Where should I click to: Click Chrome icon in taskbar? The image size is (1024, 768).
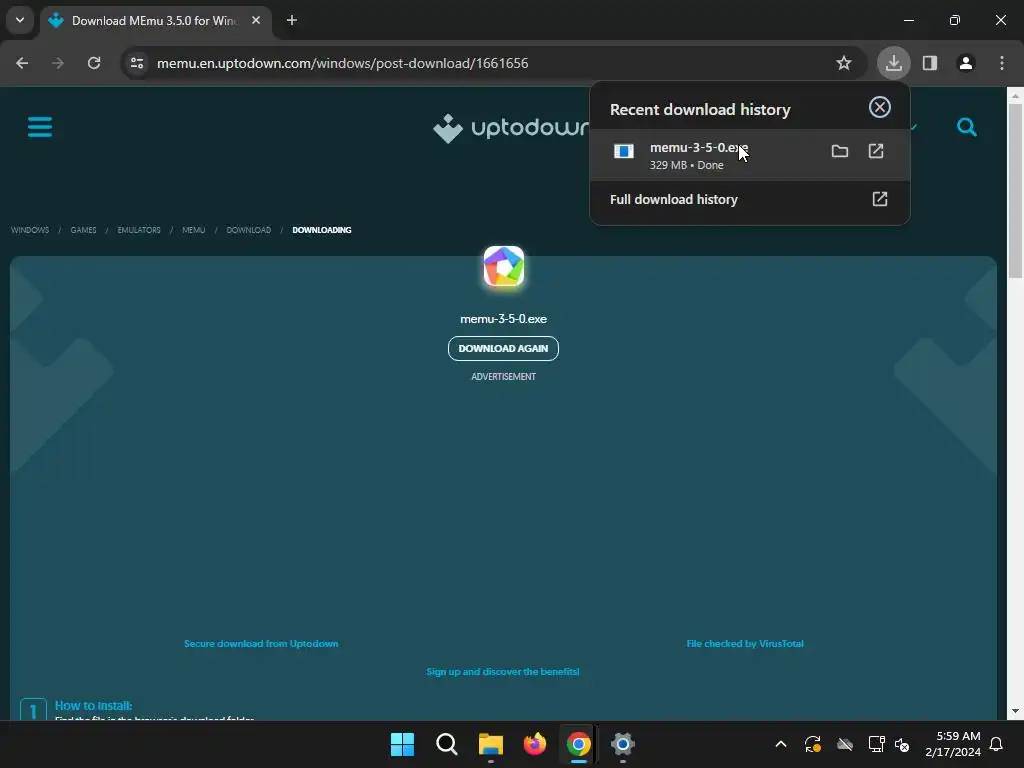pyautogui.click(x=579, y=744)
